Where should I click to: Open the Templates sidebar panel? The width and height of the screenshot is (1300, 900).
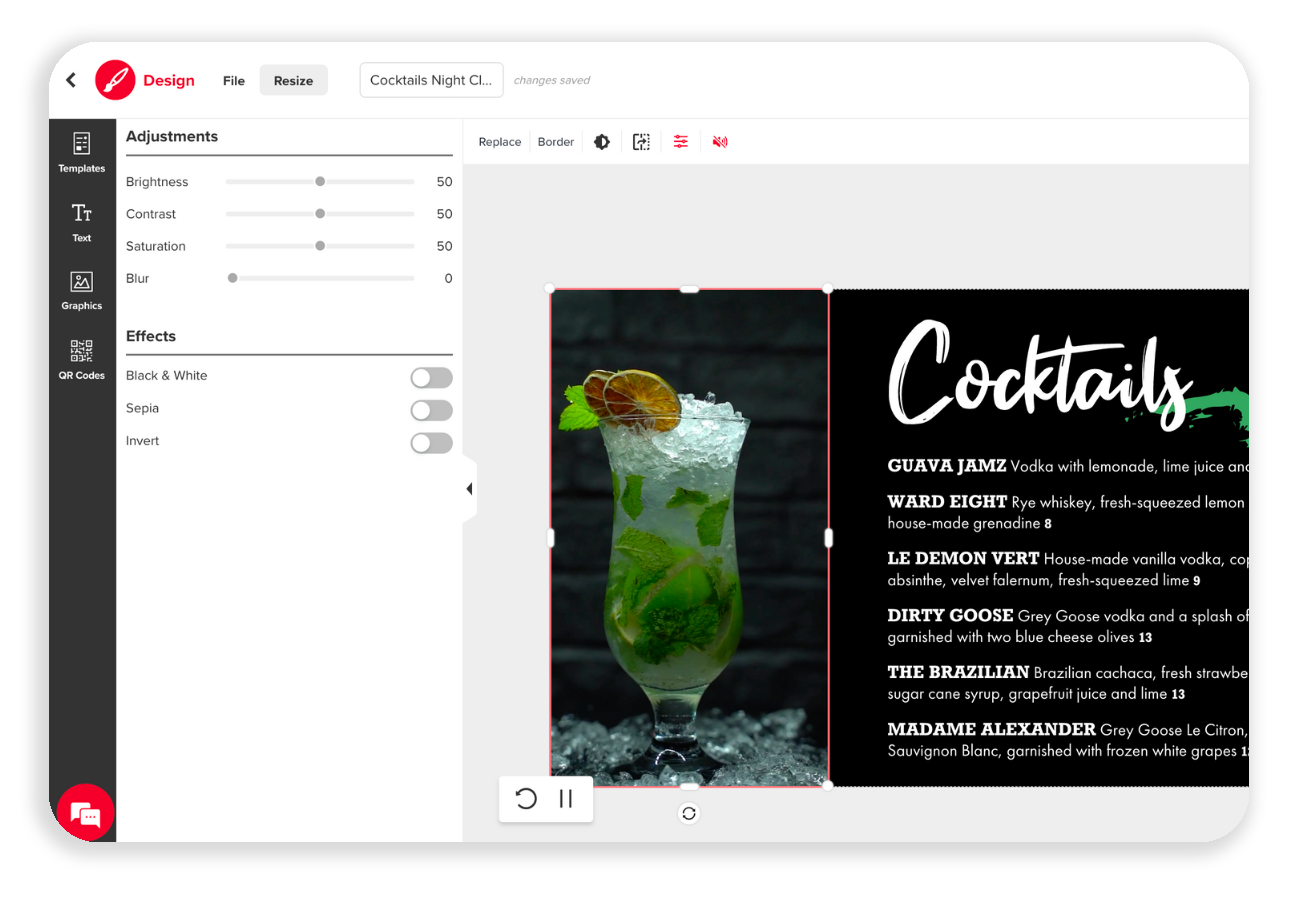click(82, 152)
